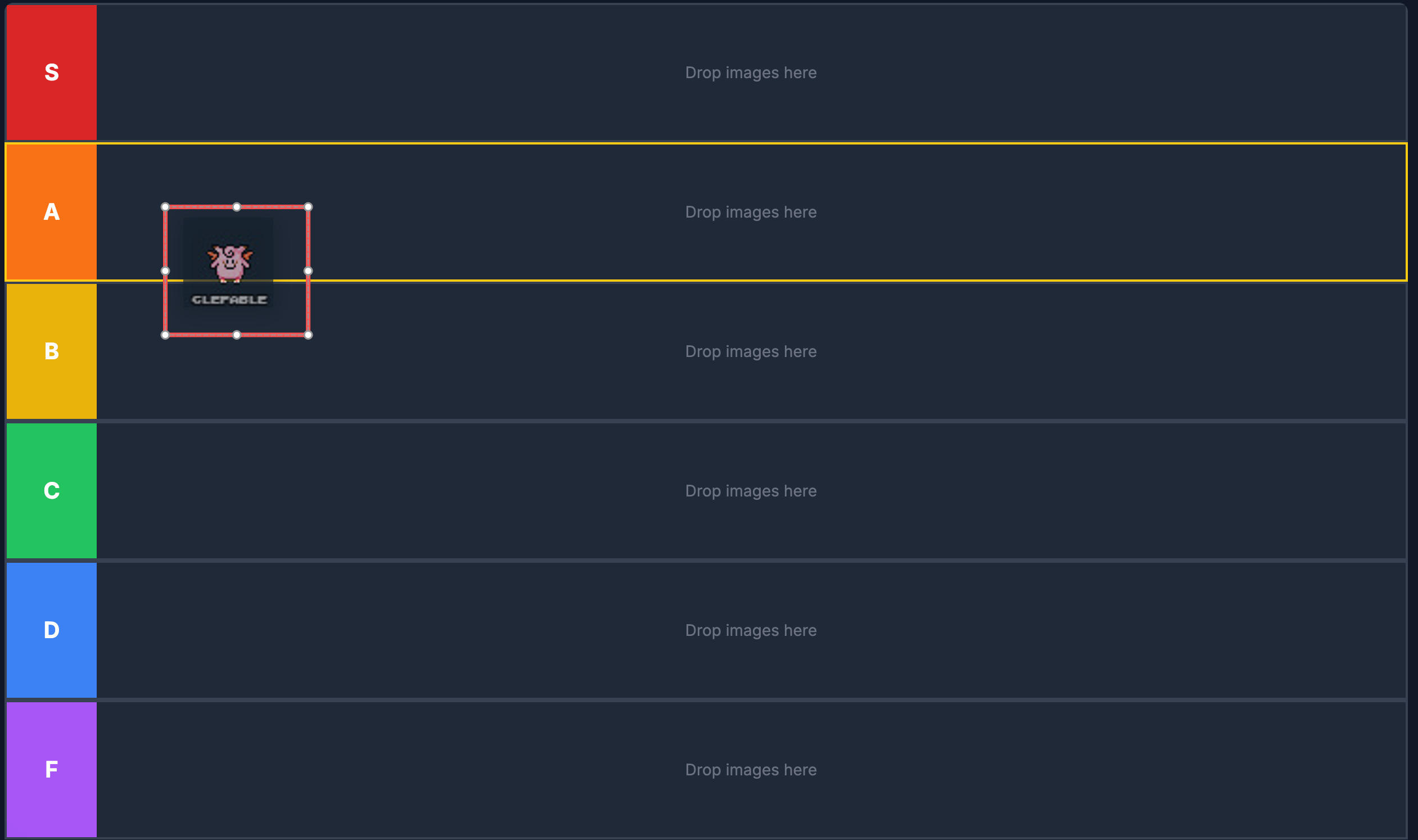1418x840 pixels.
Task: Click C tier's "Drop images here" placeholder
Action: click(751, 491)
